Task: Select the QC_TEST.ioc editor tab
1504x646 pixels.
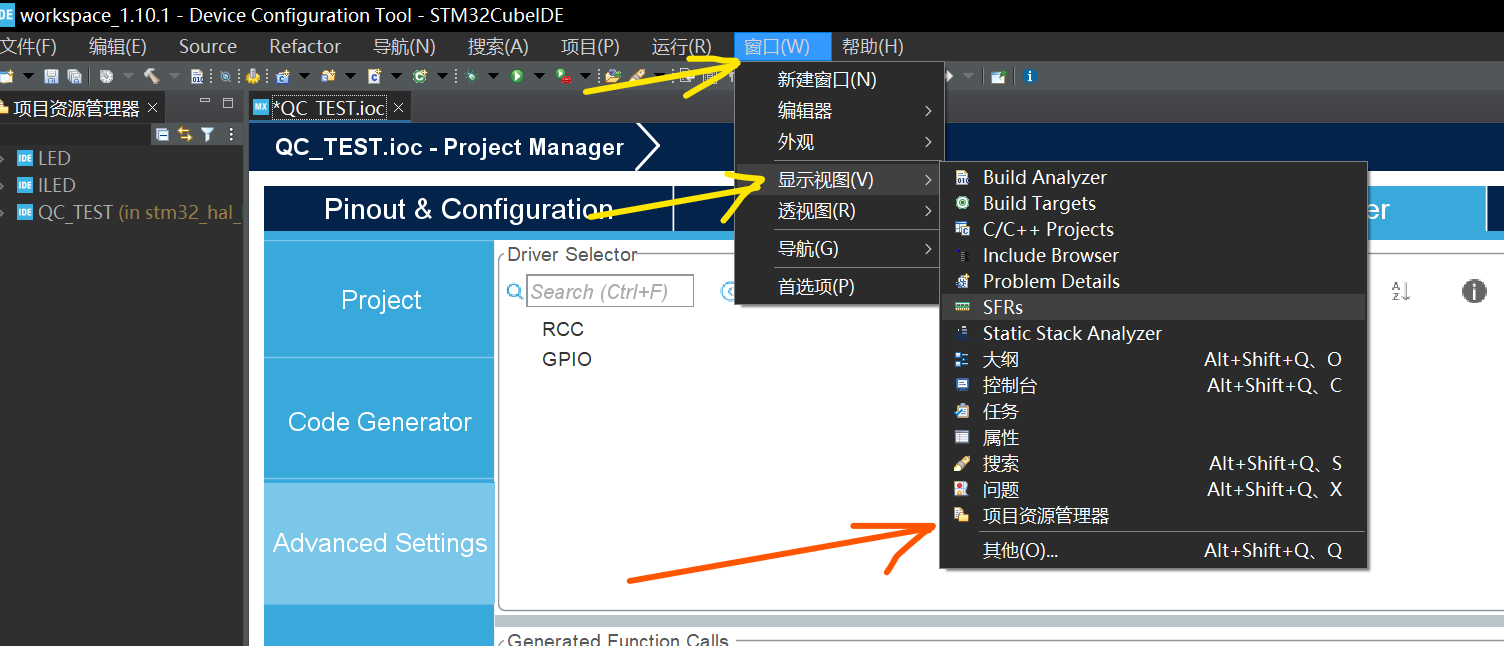Action: (x=328, y=108)
